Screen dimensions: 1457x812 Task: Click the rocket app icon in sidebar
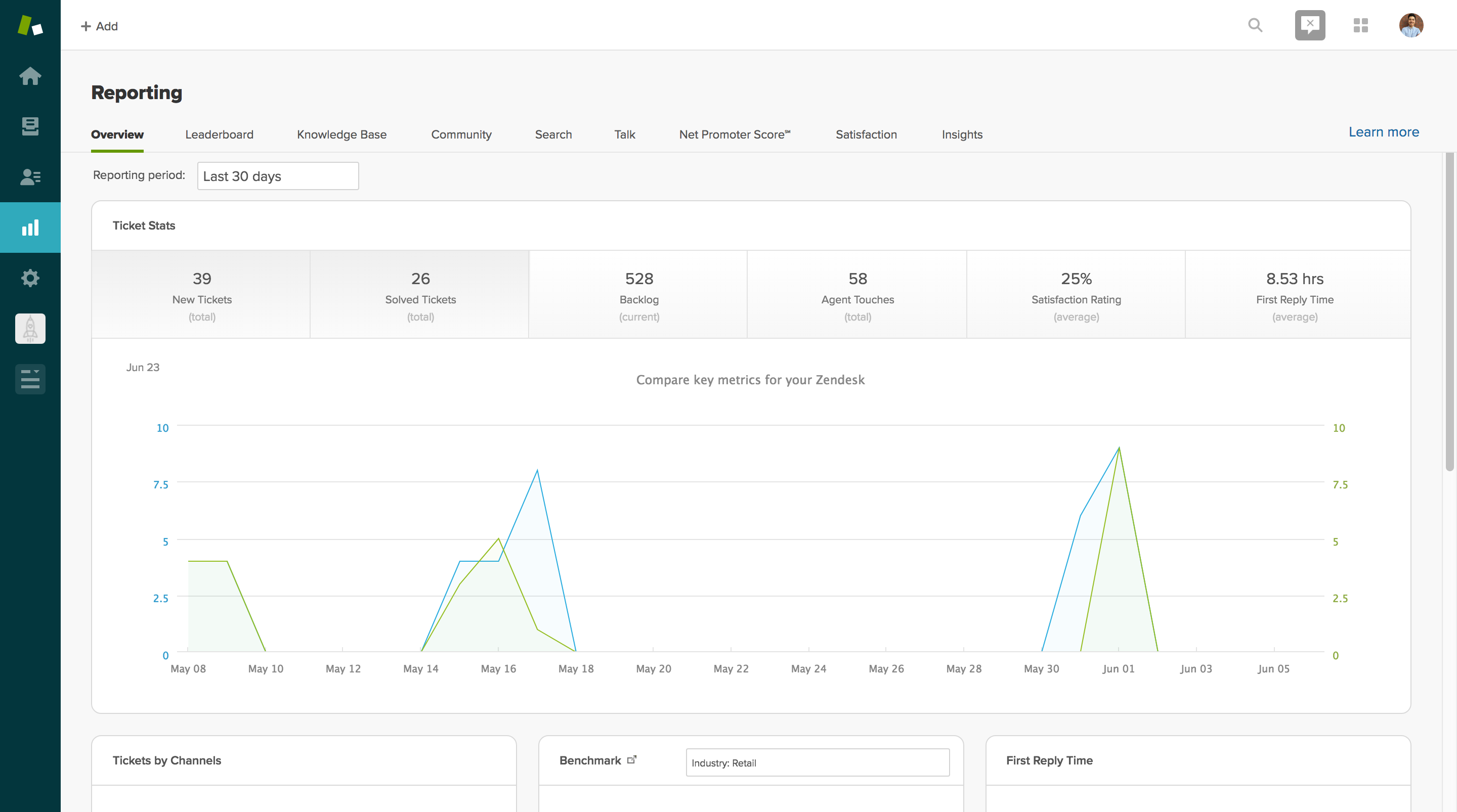click(x=30, y=329)
